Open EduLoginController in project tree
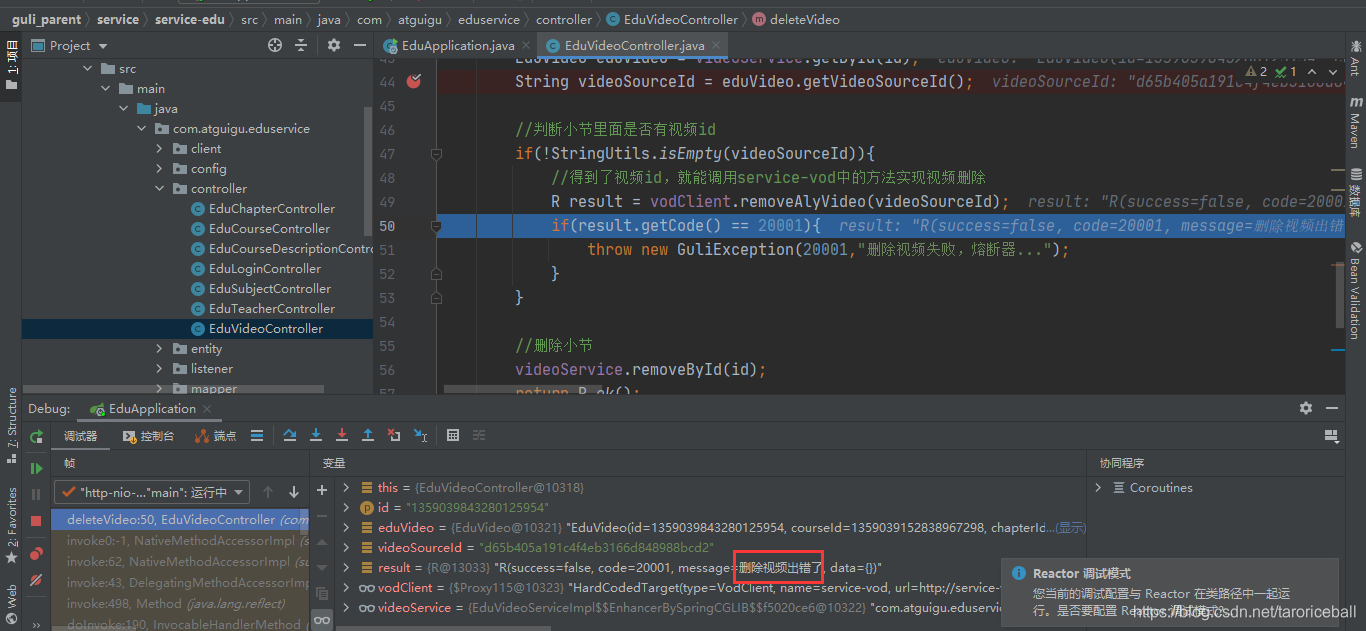The width and height of the screenshot is (1366, 631). pyautogui.click(x=256, y=268)
